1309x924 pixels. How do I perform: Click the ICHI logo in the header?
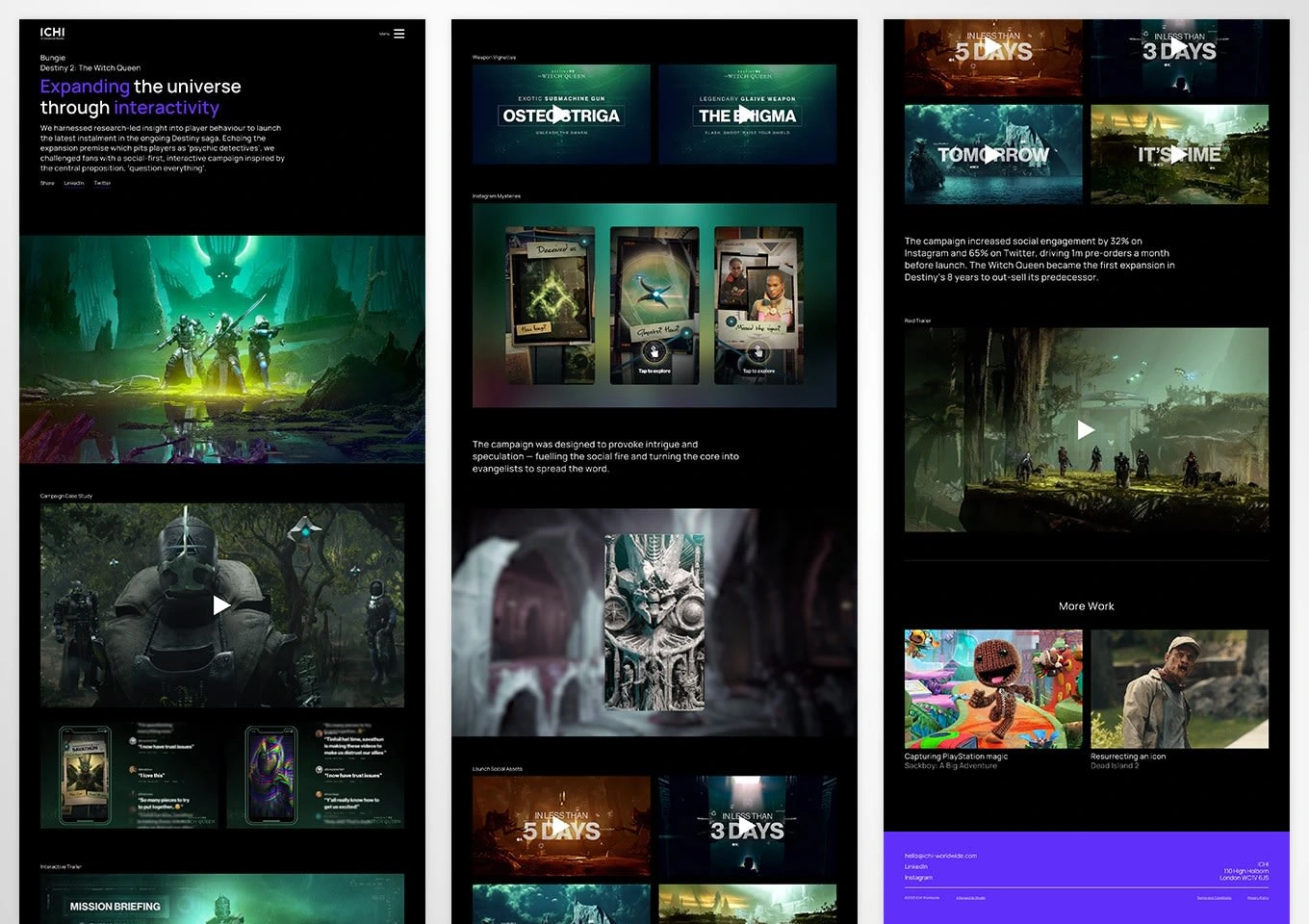pos(52,33)
